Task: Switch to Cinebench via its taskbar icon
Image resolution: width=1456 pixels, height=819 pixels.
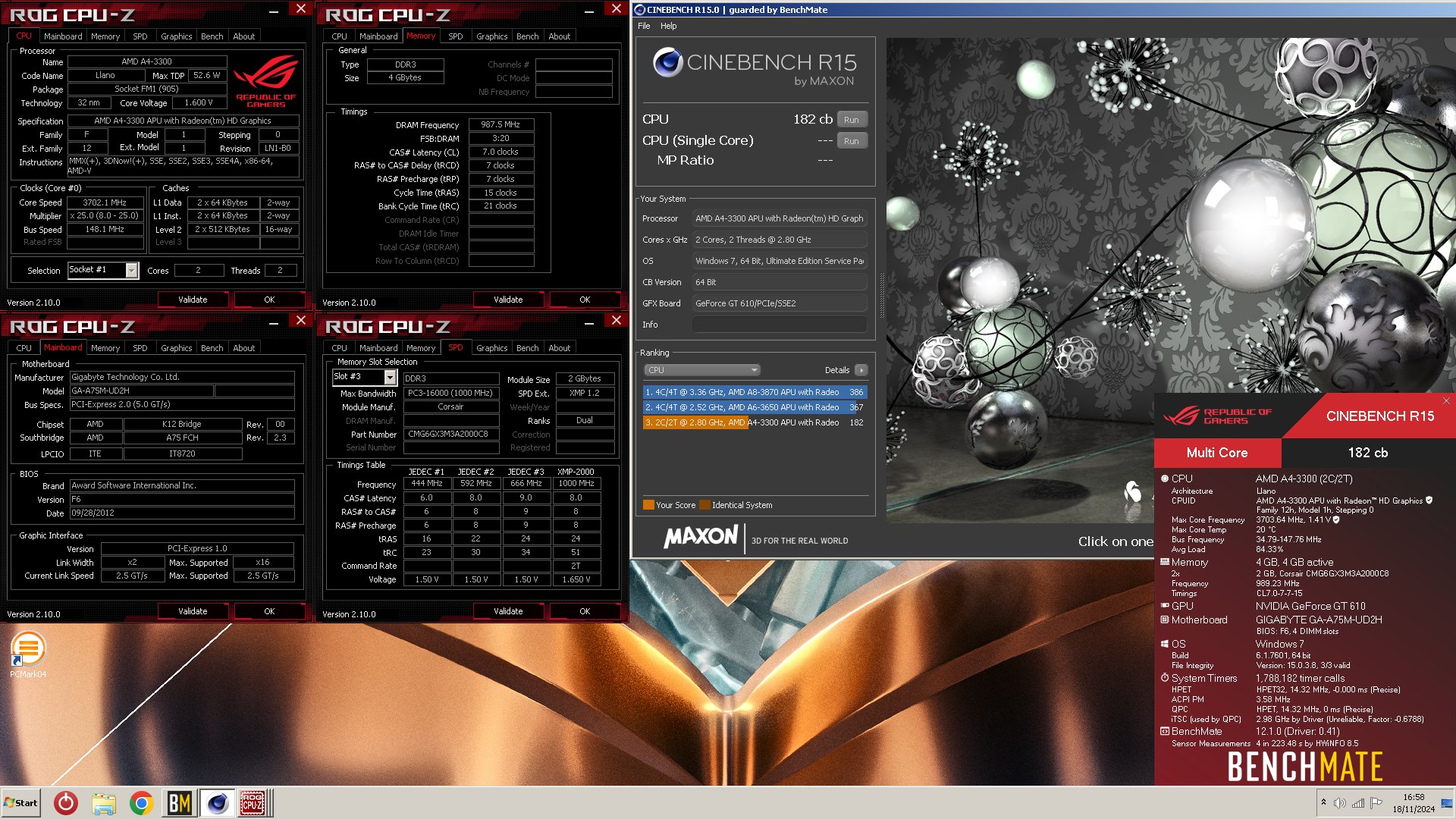Action: (217, 803)
